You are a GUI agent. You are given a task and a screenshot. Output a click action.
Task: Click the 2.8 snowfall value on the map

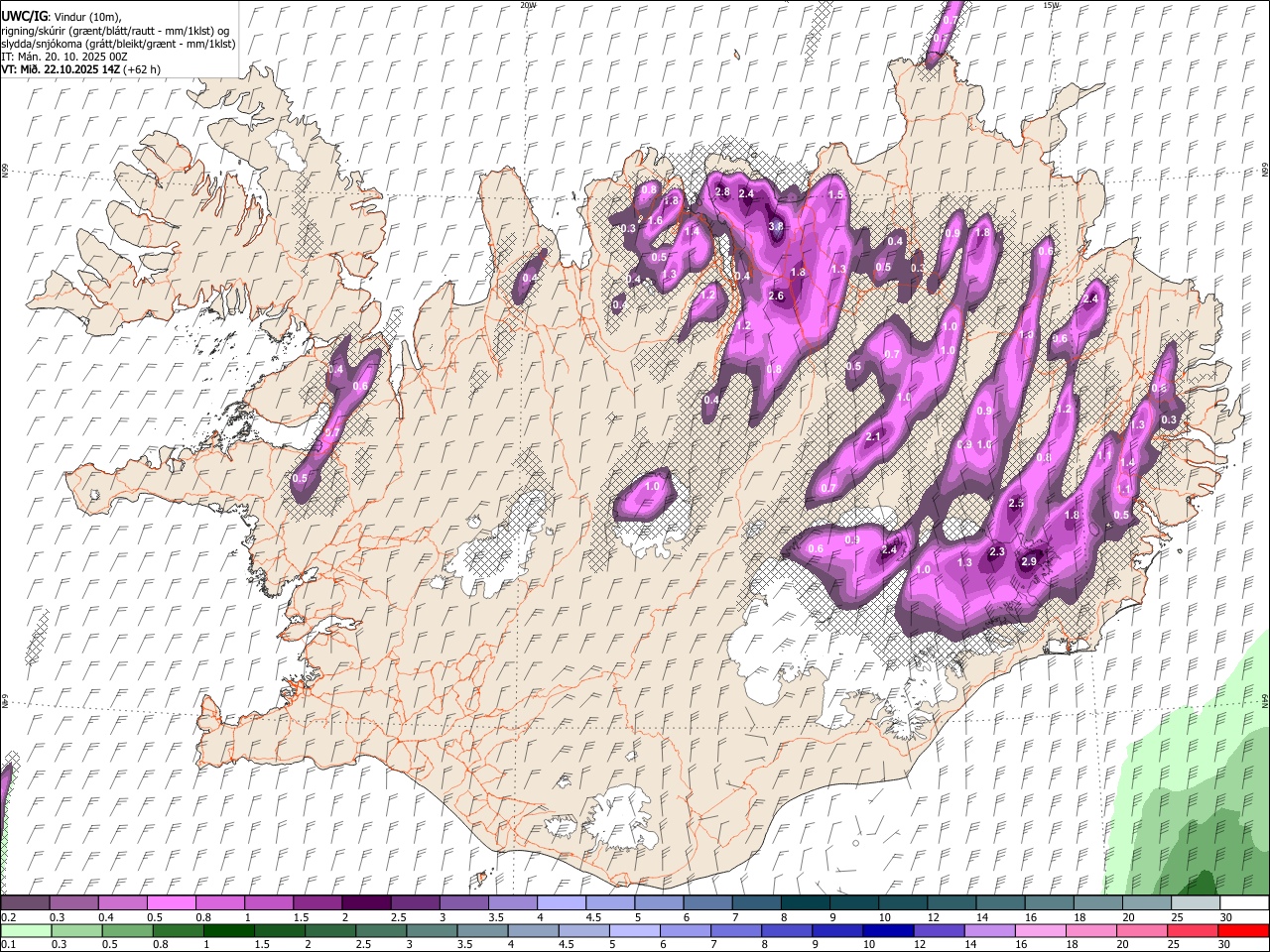722,191
